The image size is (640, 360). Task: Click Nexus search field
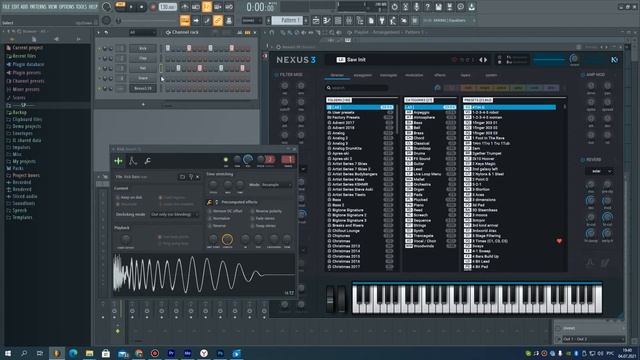point(357,88)
